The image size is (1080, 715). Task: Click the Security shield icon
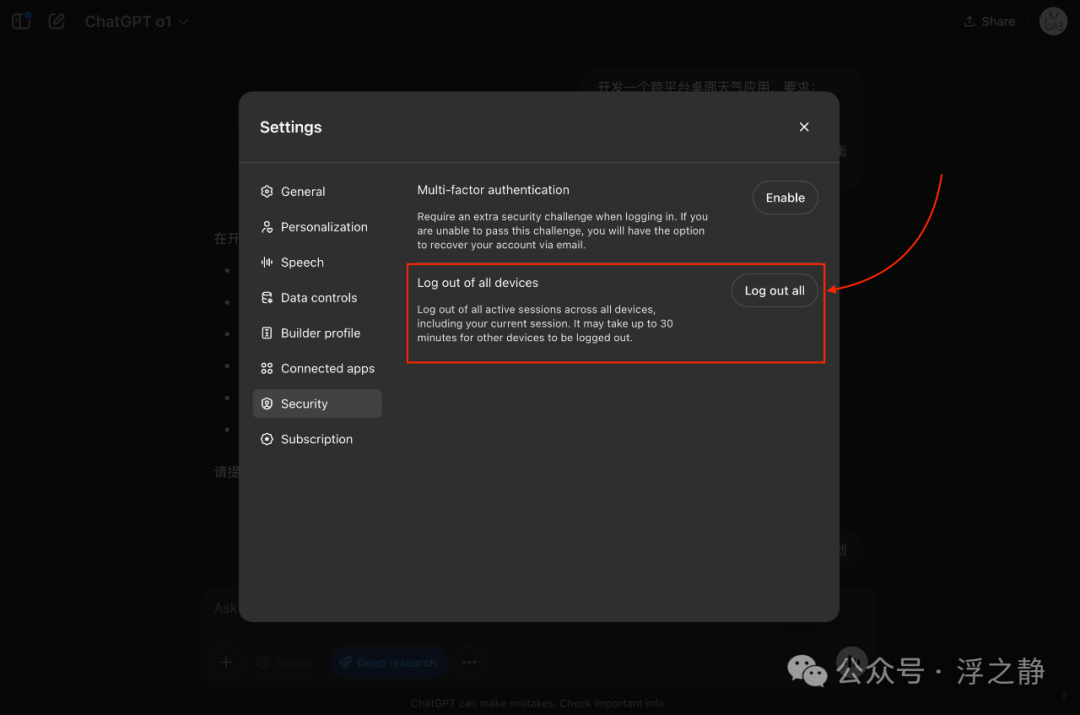[267, 404]
